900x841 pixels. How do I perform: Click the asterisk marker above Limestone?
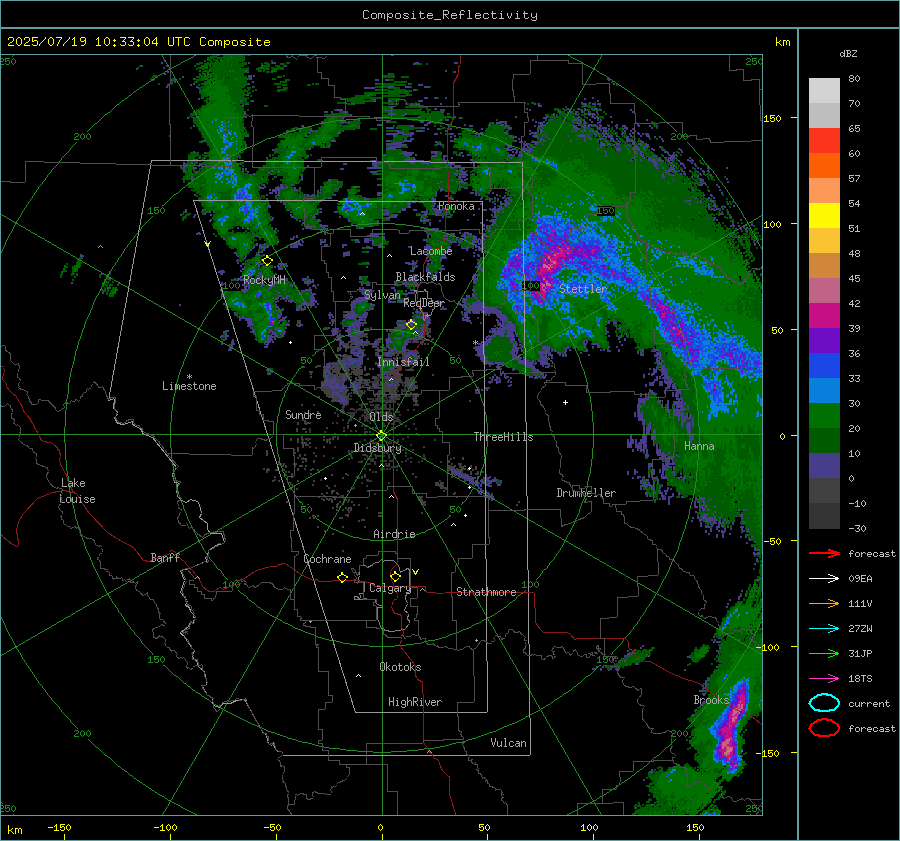(189, 377)
